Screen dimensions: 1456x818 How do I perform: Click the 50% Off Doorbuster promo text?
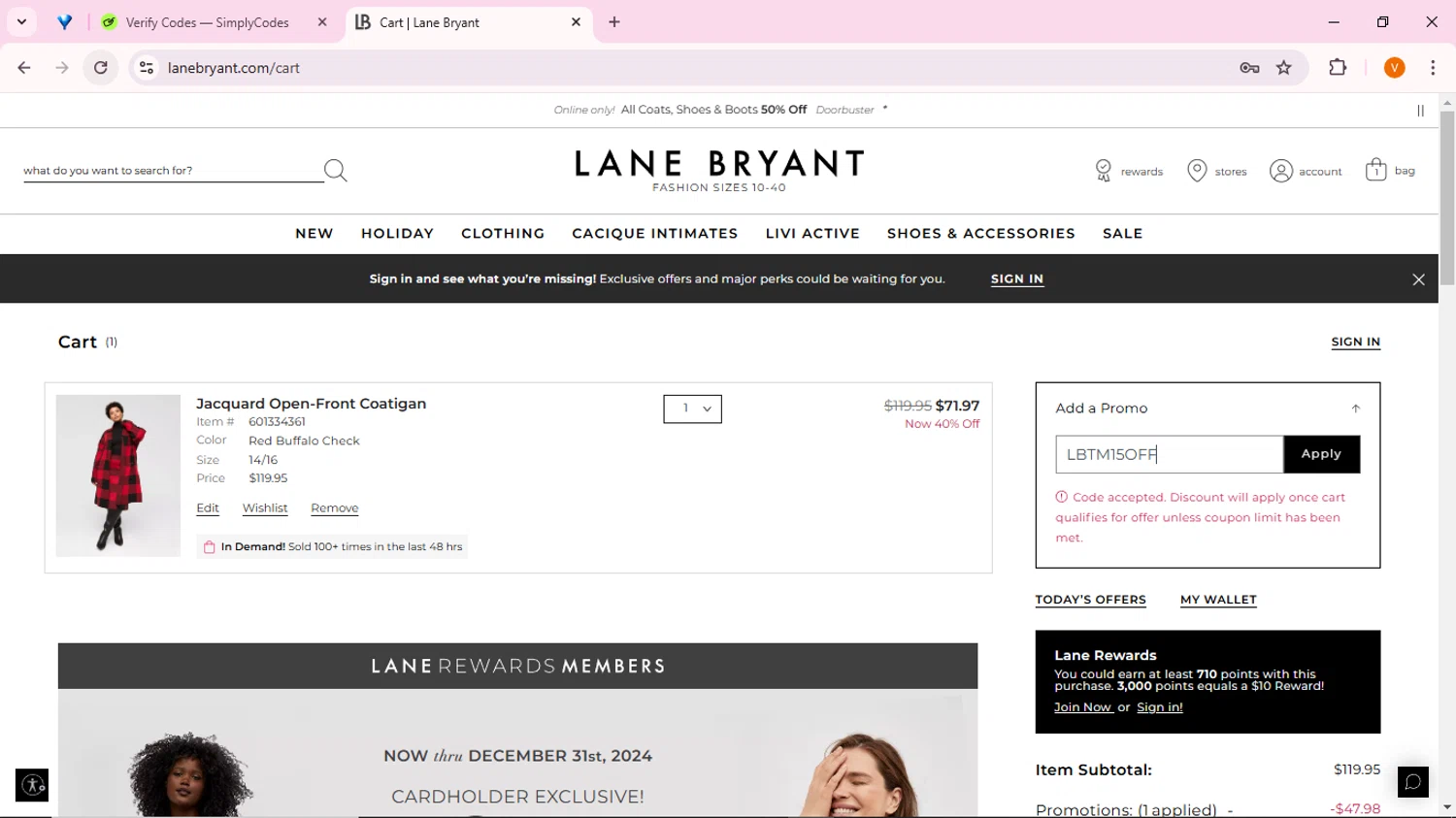[720, 110]
